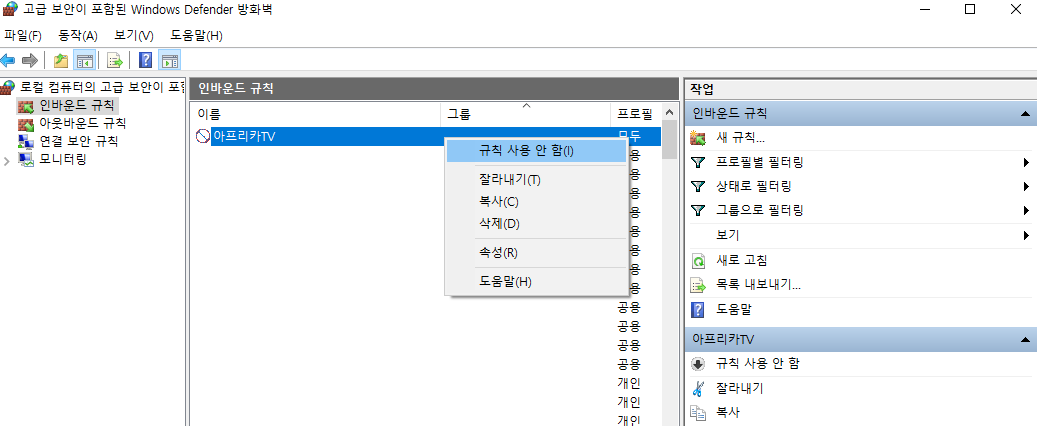Click the Back arrow toolbar icon

tap(7, 61)
